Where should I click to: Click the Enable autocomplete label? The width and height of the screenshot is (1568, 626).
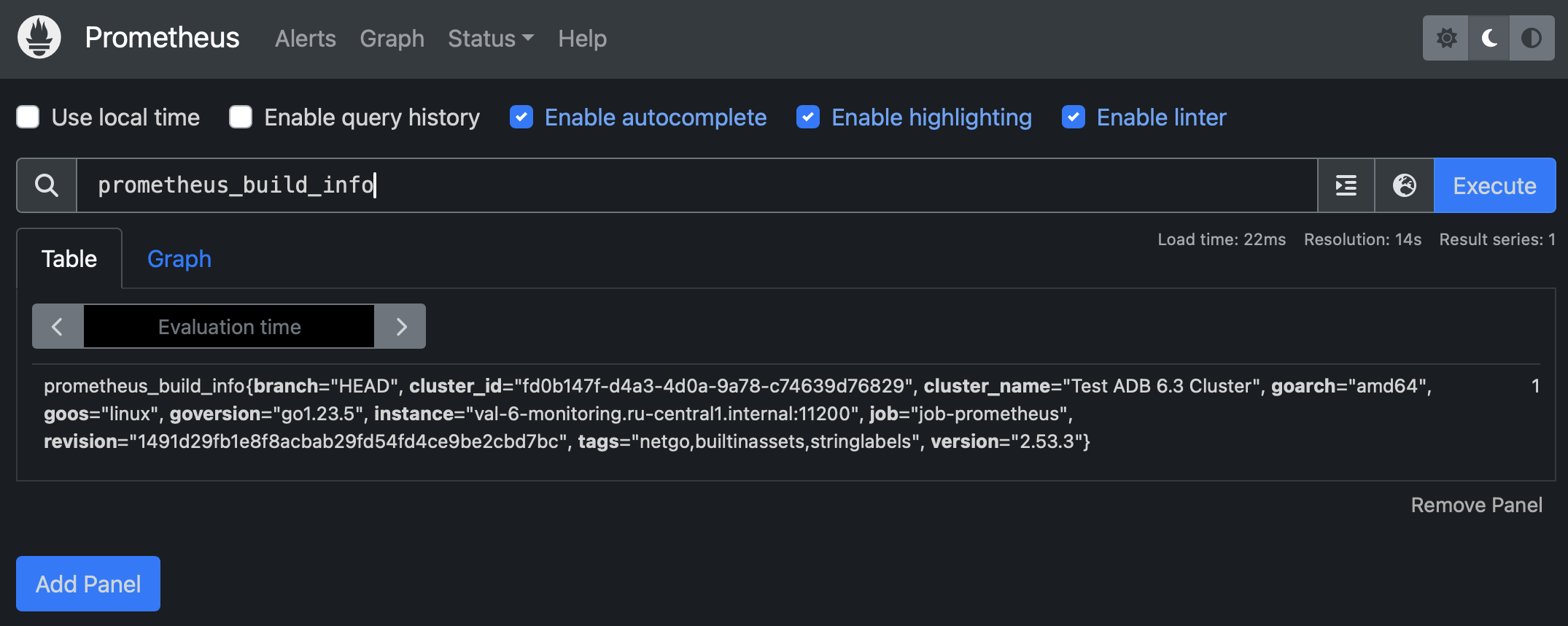[656, 117]
